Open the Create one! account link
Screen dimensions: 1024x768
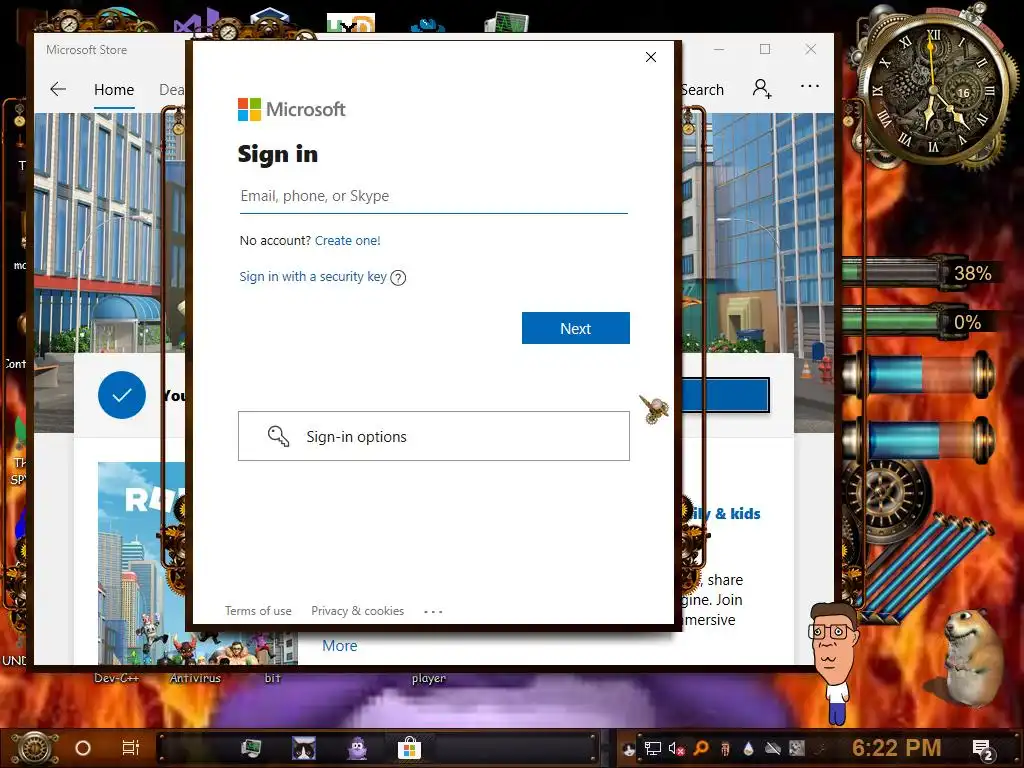click(347, 240)
